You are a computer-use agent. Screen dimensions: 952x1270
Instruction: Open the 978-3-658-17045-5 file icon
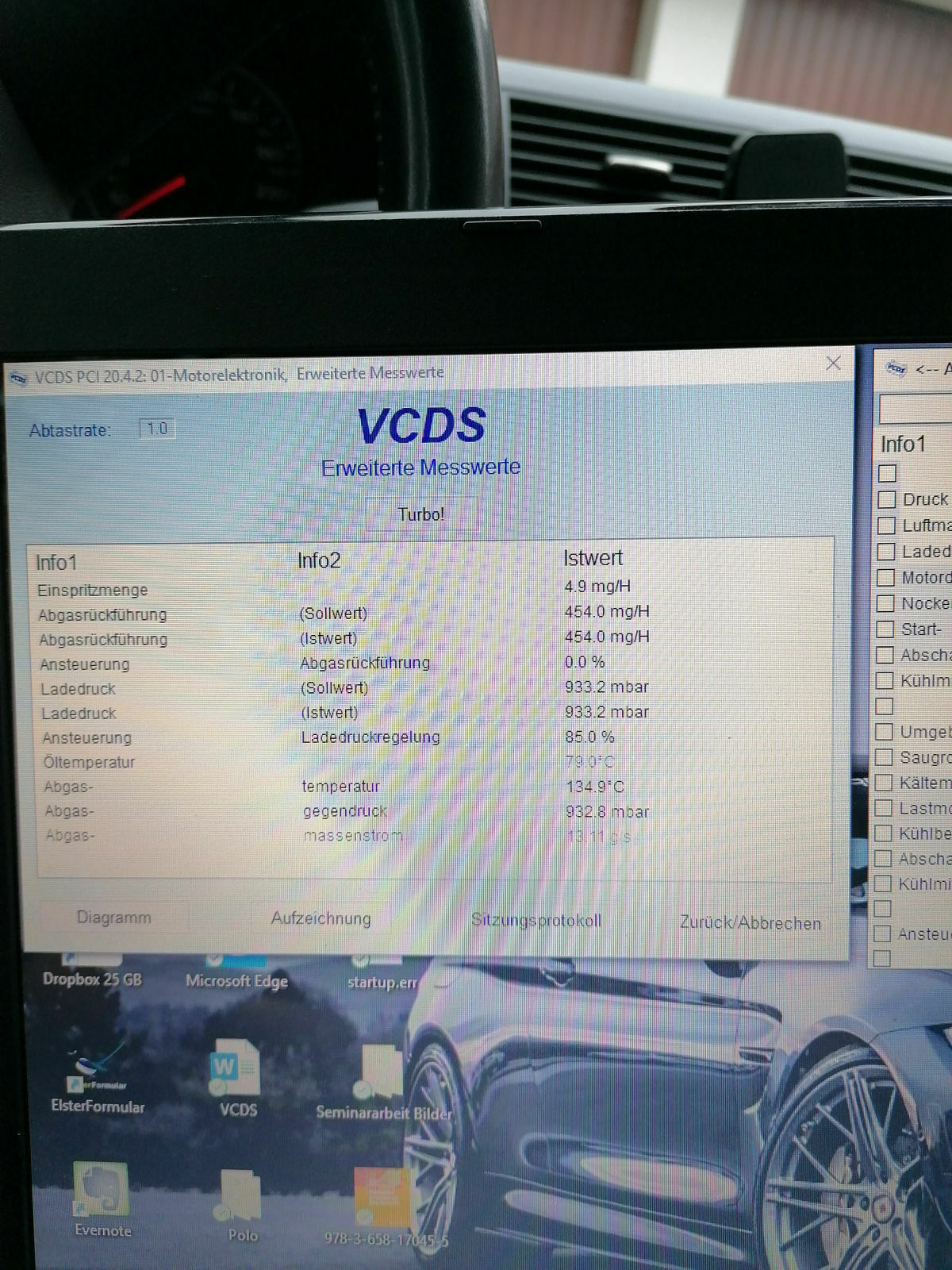pyautogui.click(x=385, y=1206)
